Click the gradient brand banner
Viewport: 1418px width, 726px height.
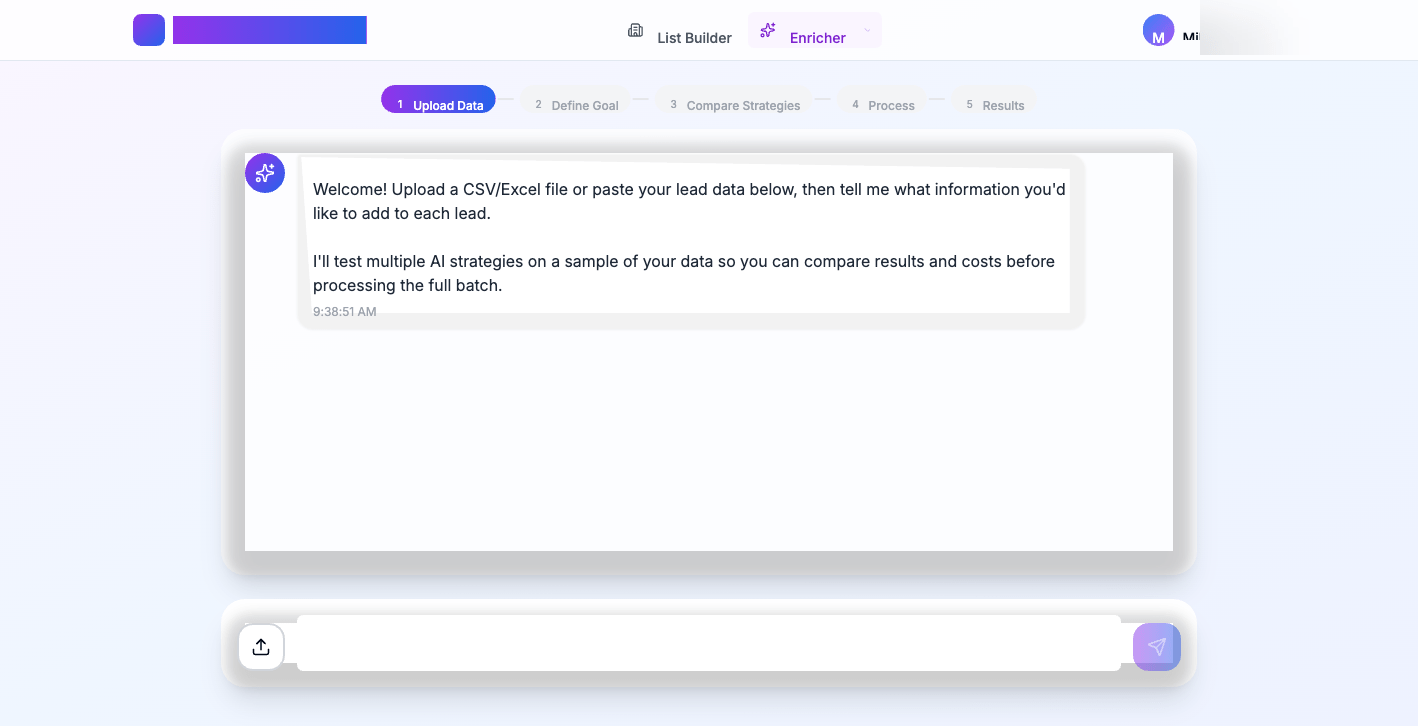(269, 30)
